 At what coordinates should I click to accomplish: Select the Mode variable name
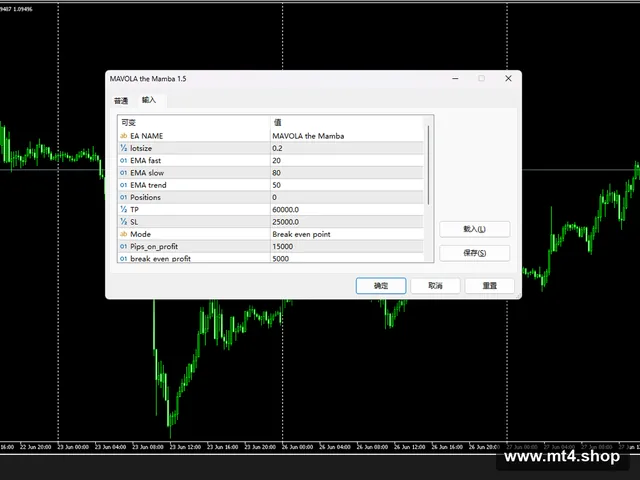click(140, 234)
